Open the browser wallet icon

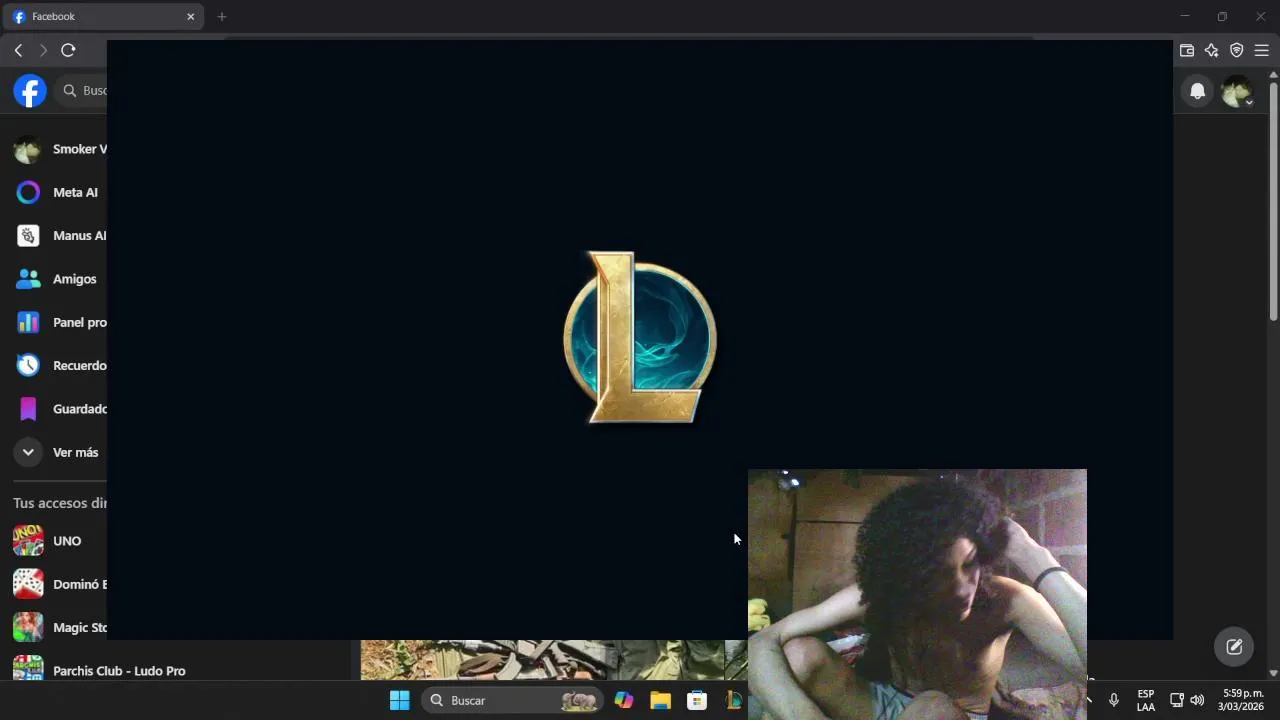point(1187,50)
